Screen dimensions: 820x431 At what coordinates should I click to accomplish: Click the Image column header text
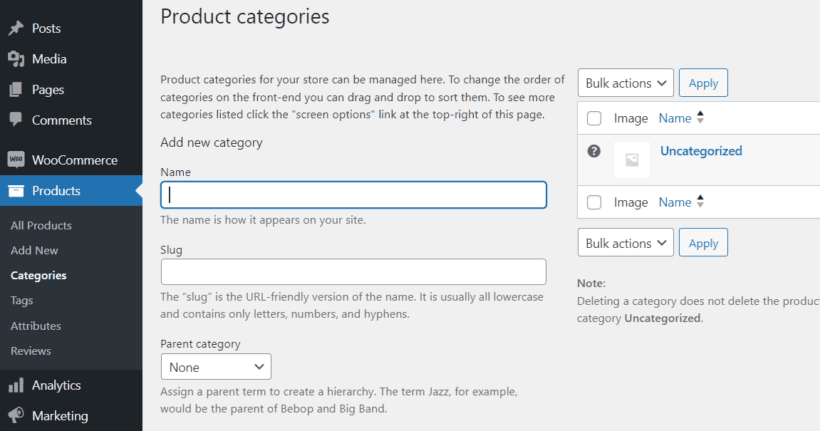point(631,118)
